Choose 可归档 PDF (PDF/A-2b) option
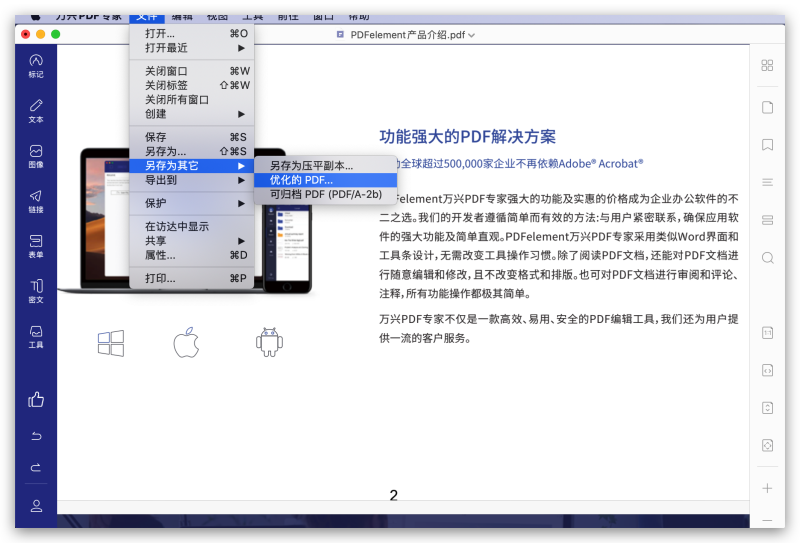800x543 pixels. [x=326, y=194]
